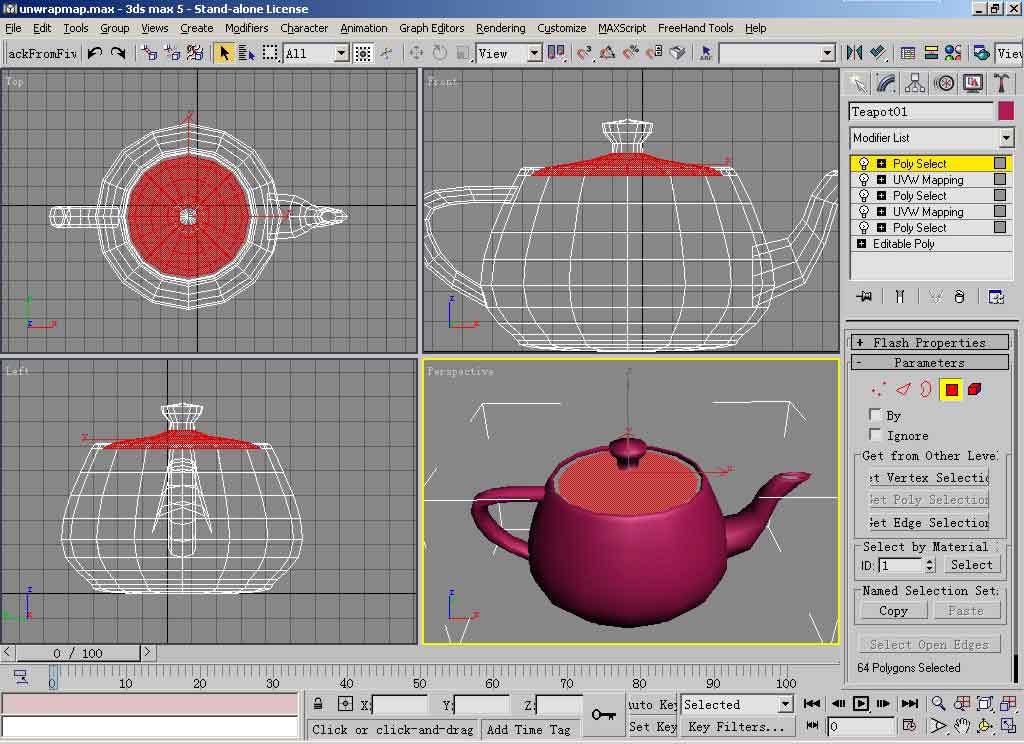The image size is (1024, 744).
Task: Switch to the Motion panel wheel icon
Action: (943, 83)
